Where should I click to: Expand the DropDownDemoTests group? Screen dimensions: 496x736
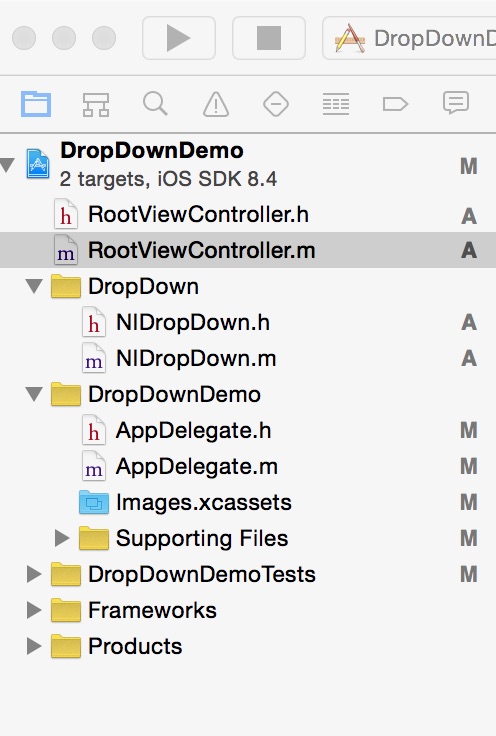pos(34,574)
